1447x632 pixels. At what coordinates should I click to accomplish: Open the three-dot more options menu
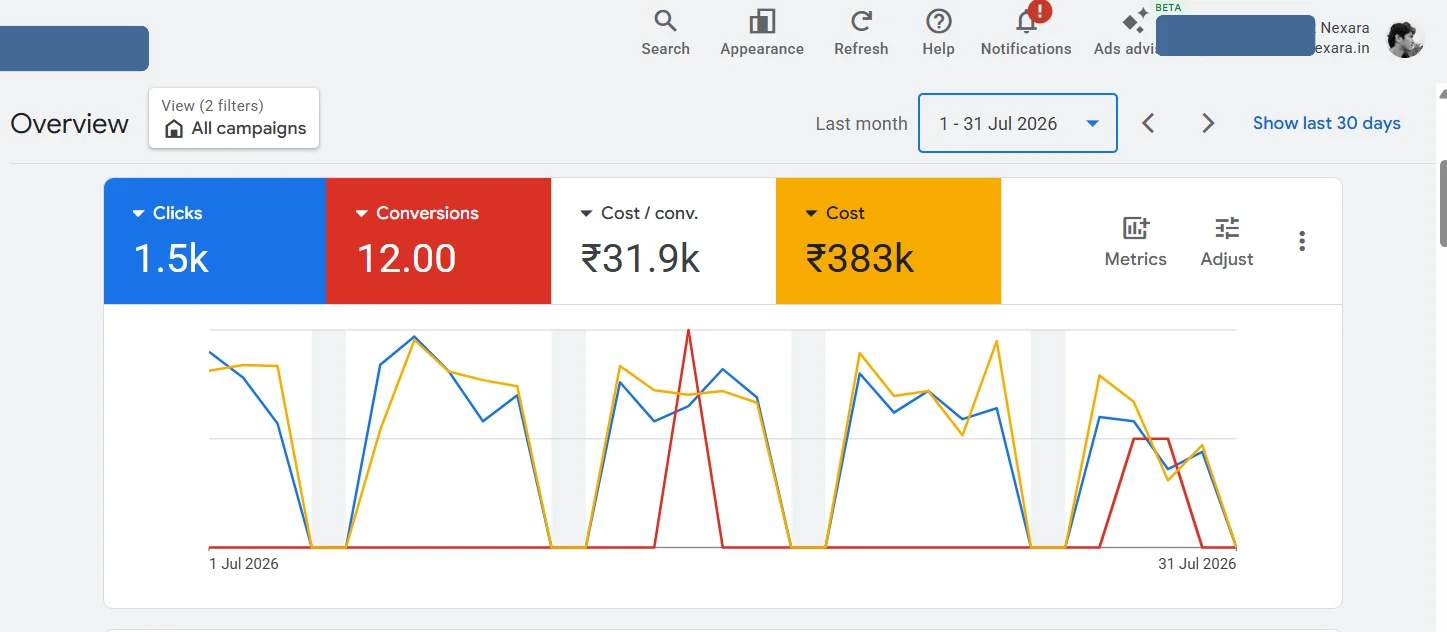[x=1301, y=241]
